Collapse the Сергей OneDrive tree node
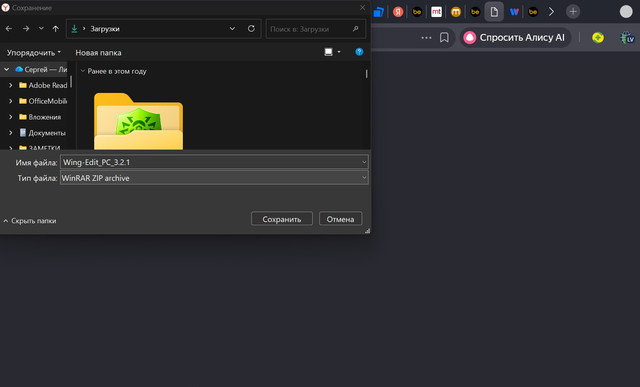The width and height of the screenshot is (640, 387). 7,69
